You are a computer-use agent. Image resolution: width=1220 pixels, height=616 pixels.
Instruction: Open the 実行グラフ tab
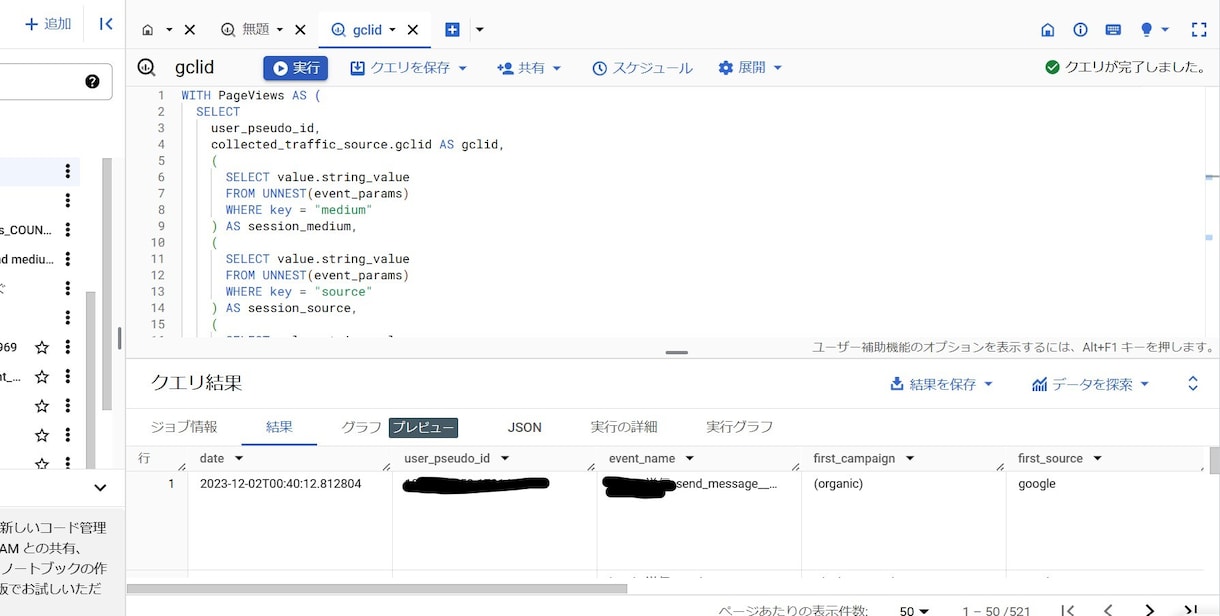point(740,427)
